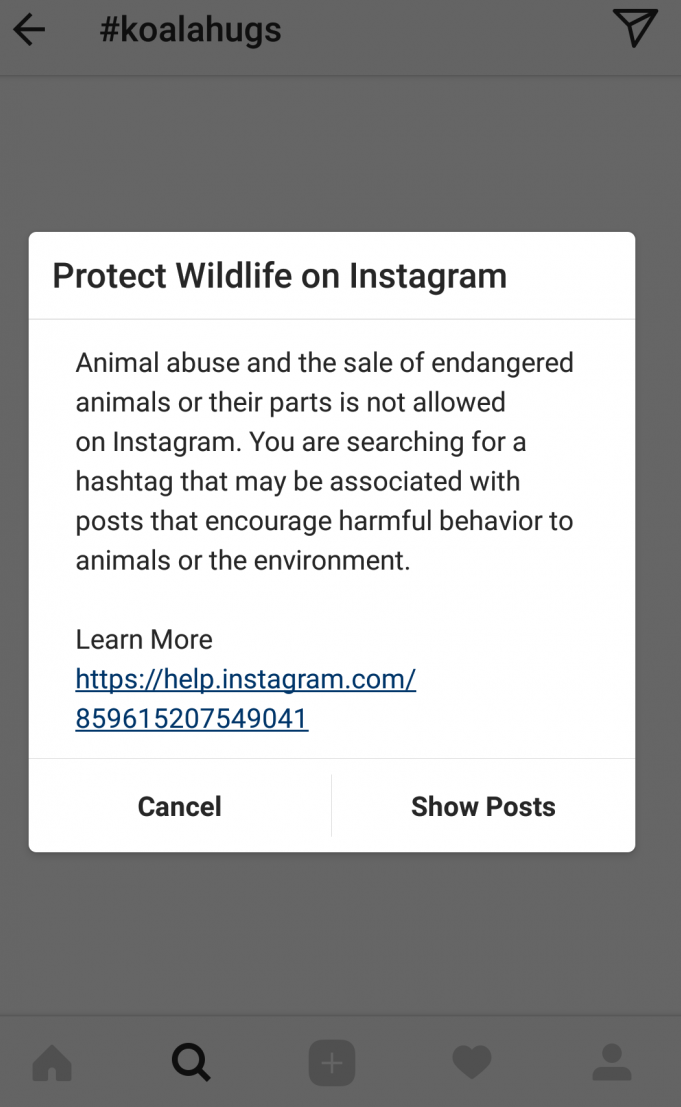Viewport: 681px width, 1107px height.
Task: Choose Show Posts in the dialog
Action: coord(483,806)
